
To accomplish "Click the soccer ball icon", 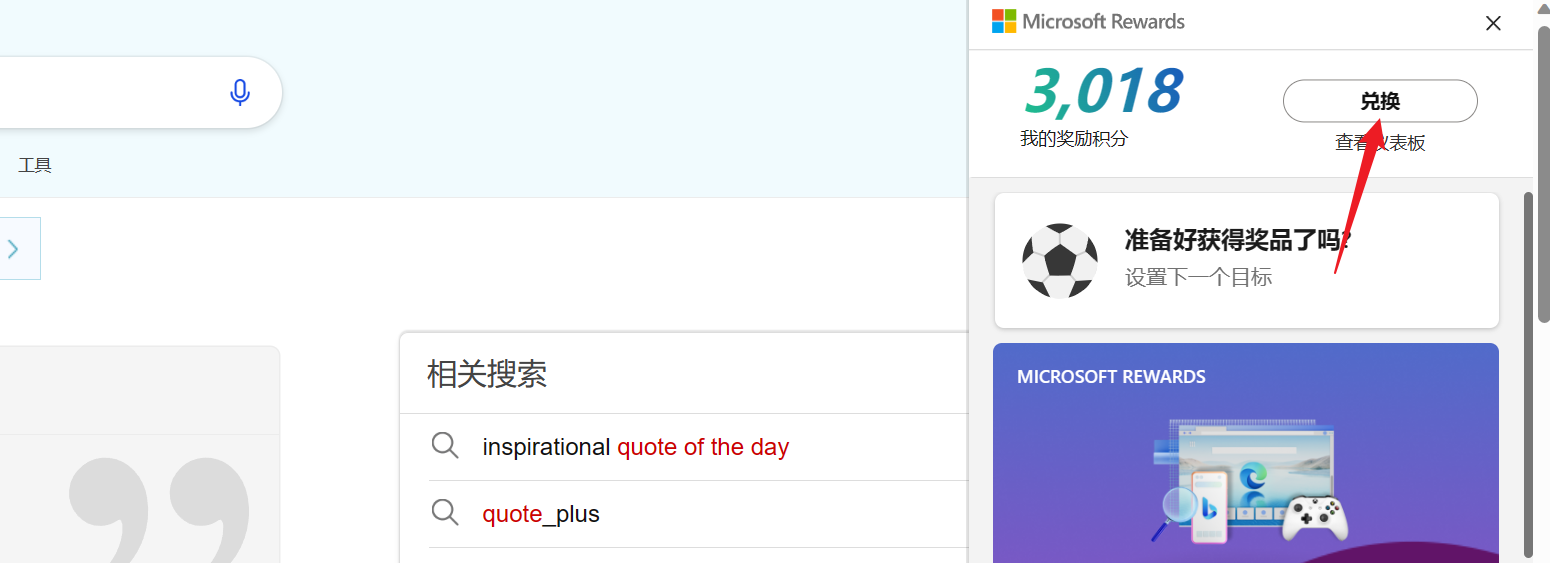I will (x=1060, y=260).
